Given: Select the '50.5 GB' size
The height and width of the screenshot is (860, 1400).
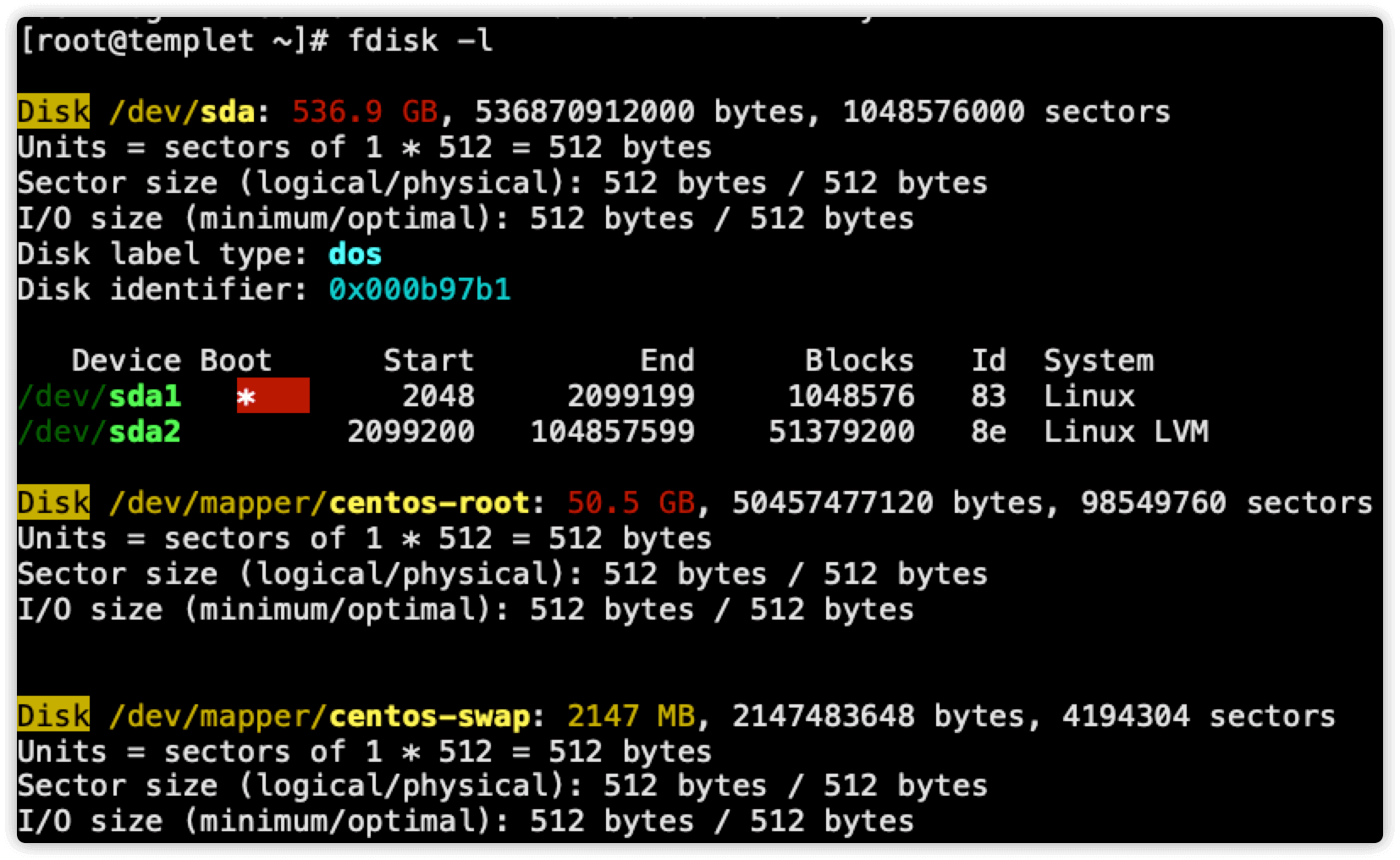Looking at the screenshot, I should [631, 503].
